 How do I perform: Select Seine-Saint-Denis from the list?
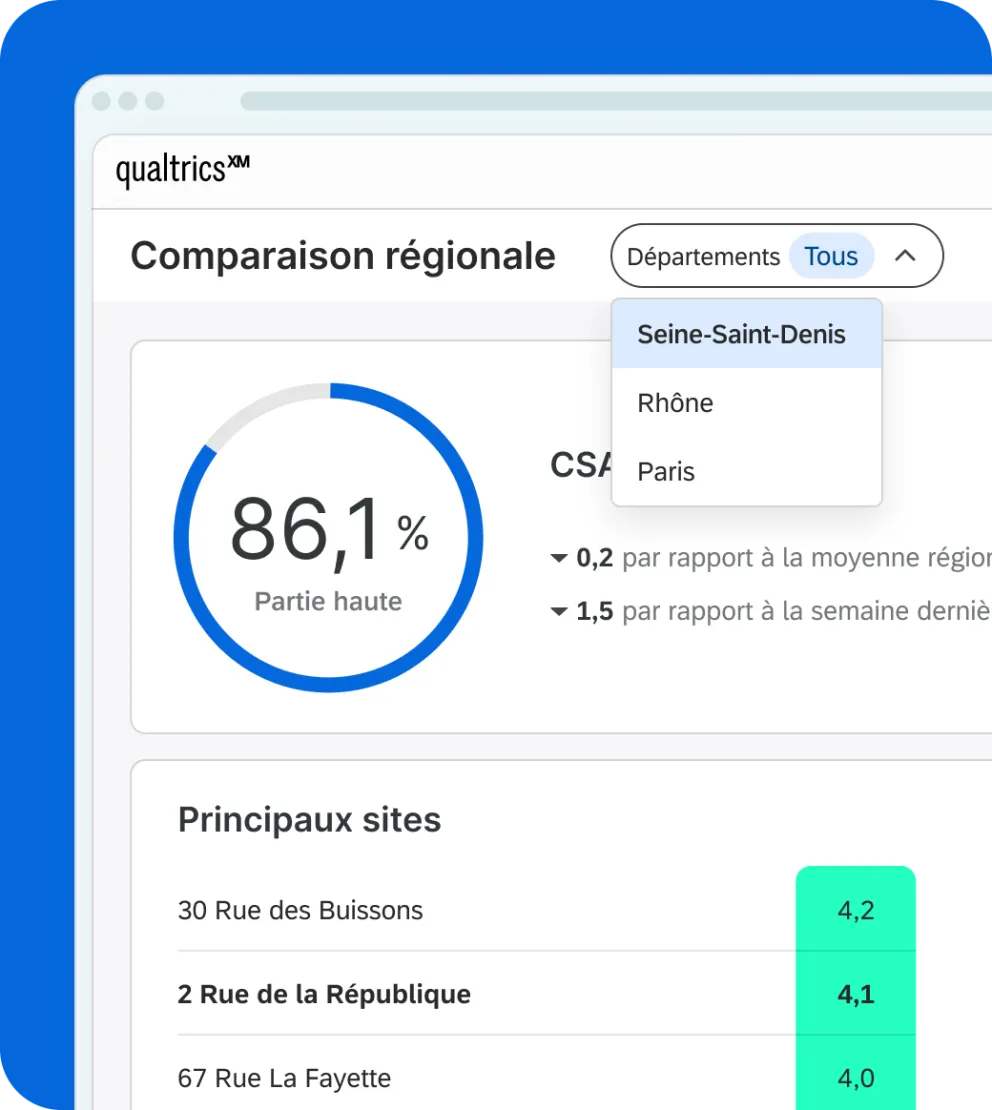(746, 334)
